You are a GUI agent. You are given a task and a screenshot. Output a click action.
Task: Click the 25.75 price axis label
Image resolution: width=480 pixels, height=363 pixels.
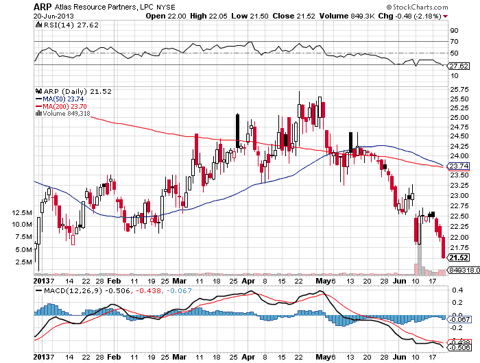(x=459, y=89)
